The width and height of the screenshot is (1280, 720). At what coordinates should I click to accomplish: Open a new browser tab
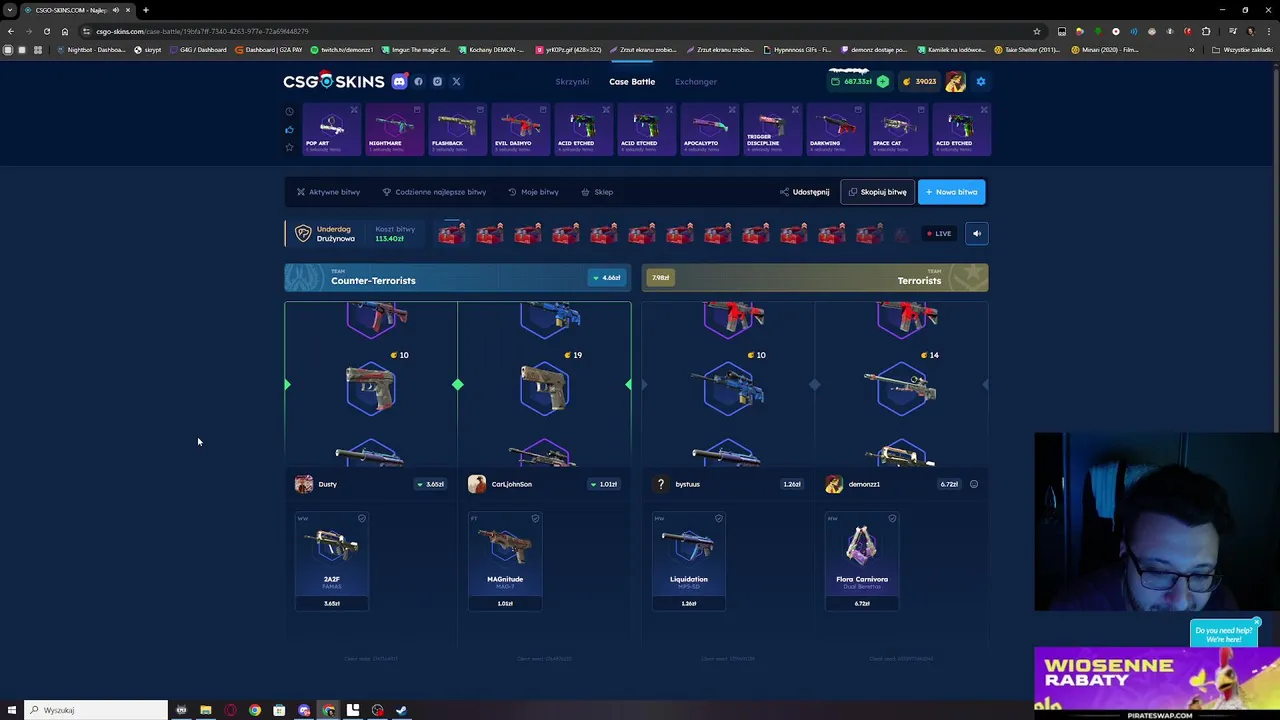[145, 10]
